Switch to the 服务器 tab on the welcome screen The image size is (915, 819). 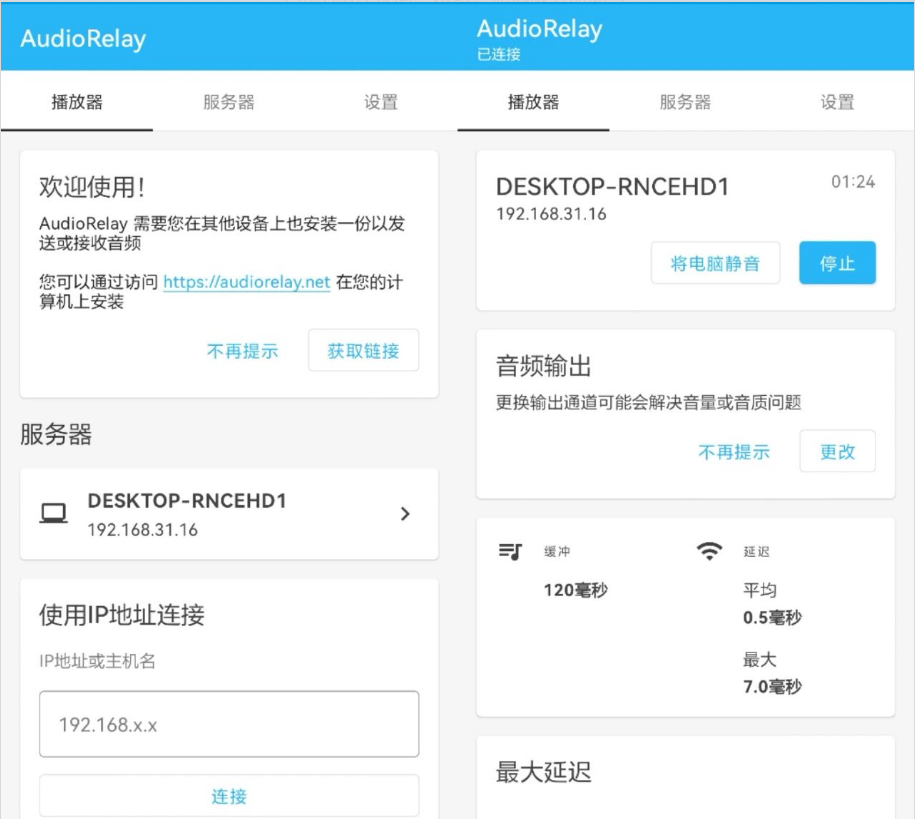(x=229, y=102)
